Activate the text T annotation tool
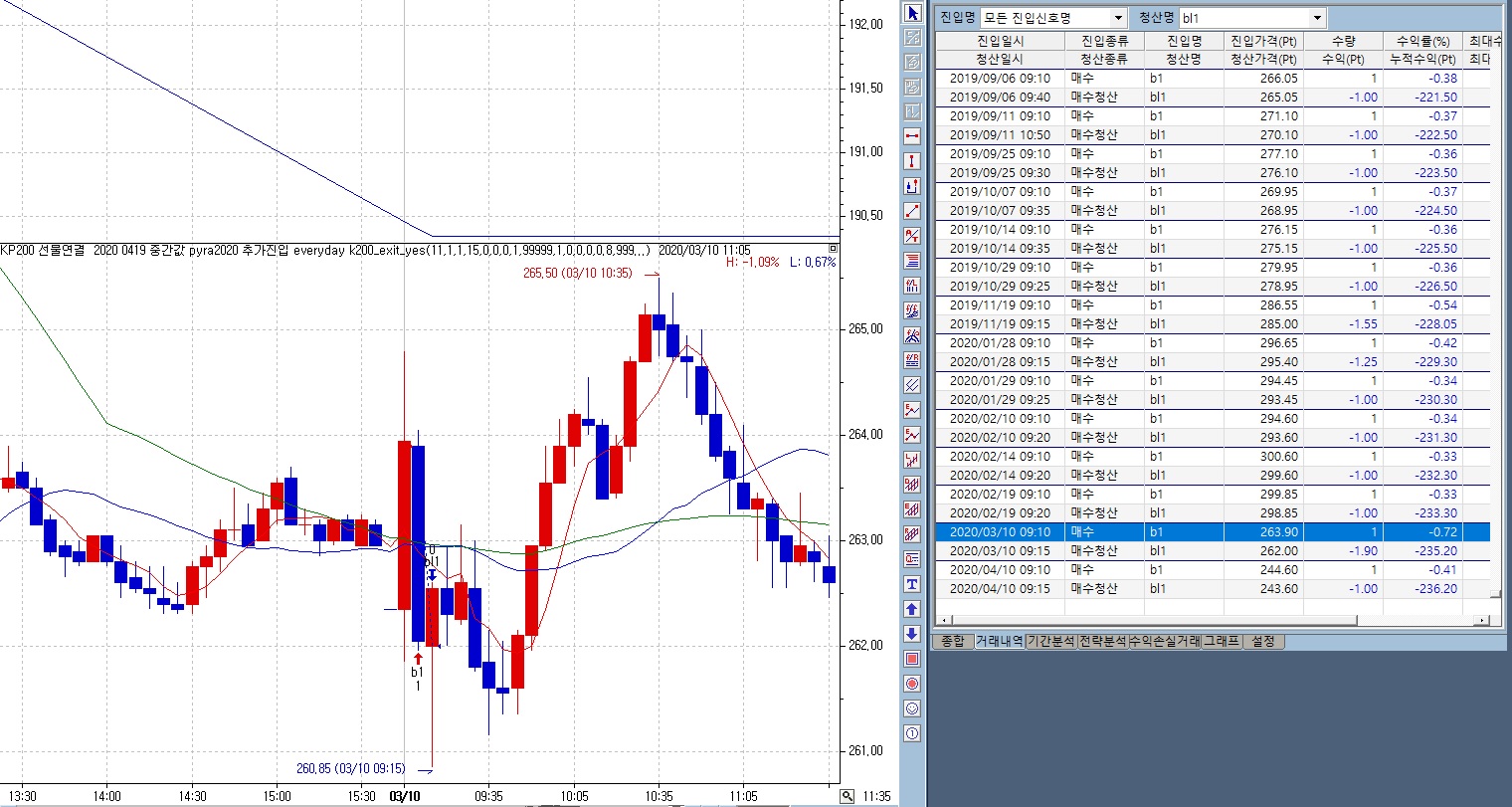Image resolution: width=1512 pixels, height=807 pixels. pyautogui.click(x=912, y=584)
